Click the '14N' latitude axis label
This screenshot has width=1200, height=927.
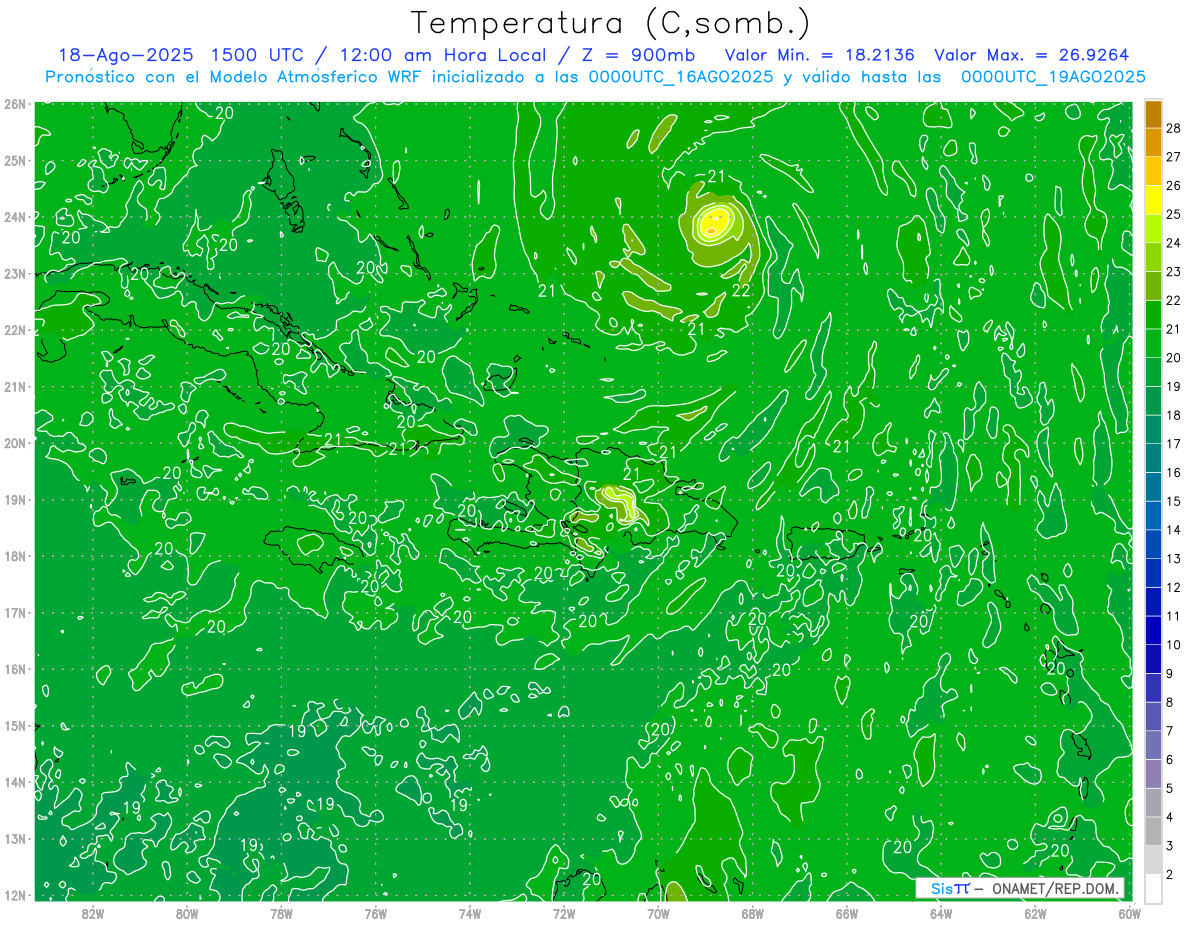click(15, 782)
